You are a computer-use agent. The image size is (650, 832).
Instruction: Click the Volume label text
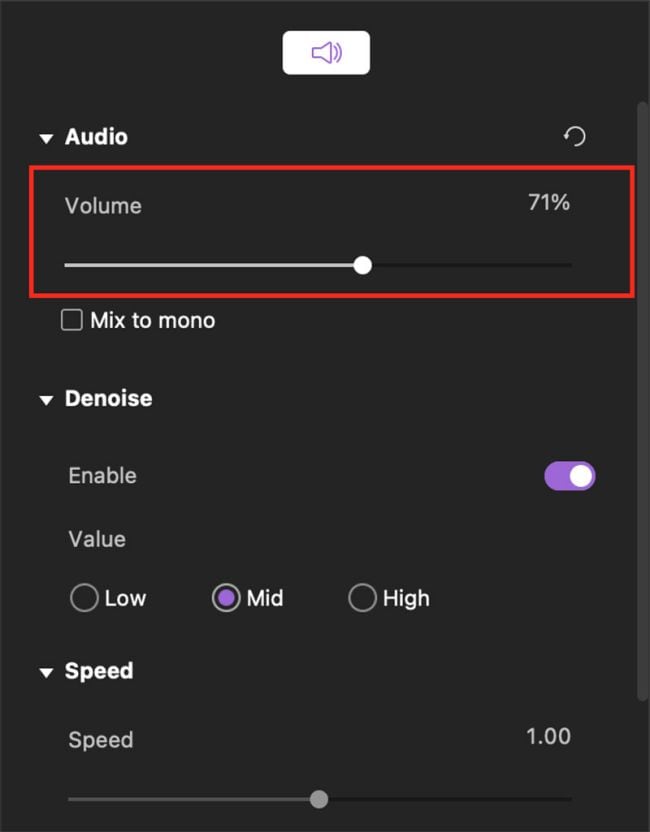click(103, 206)
